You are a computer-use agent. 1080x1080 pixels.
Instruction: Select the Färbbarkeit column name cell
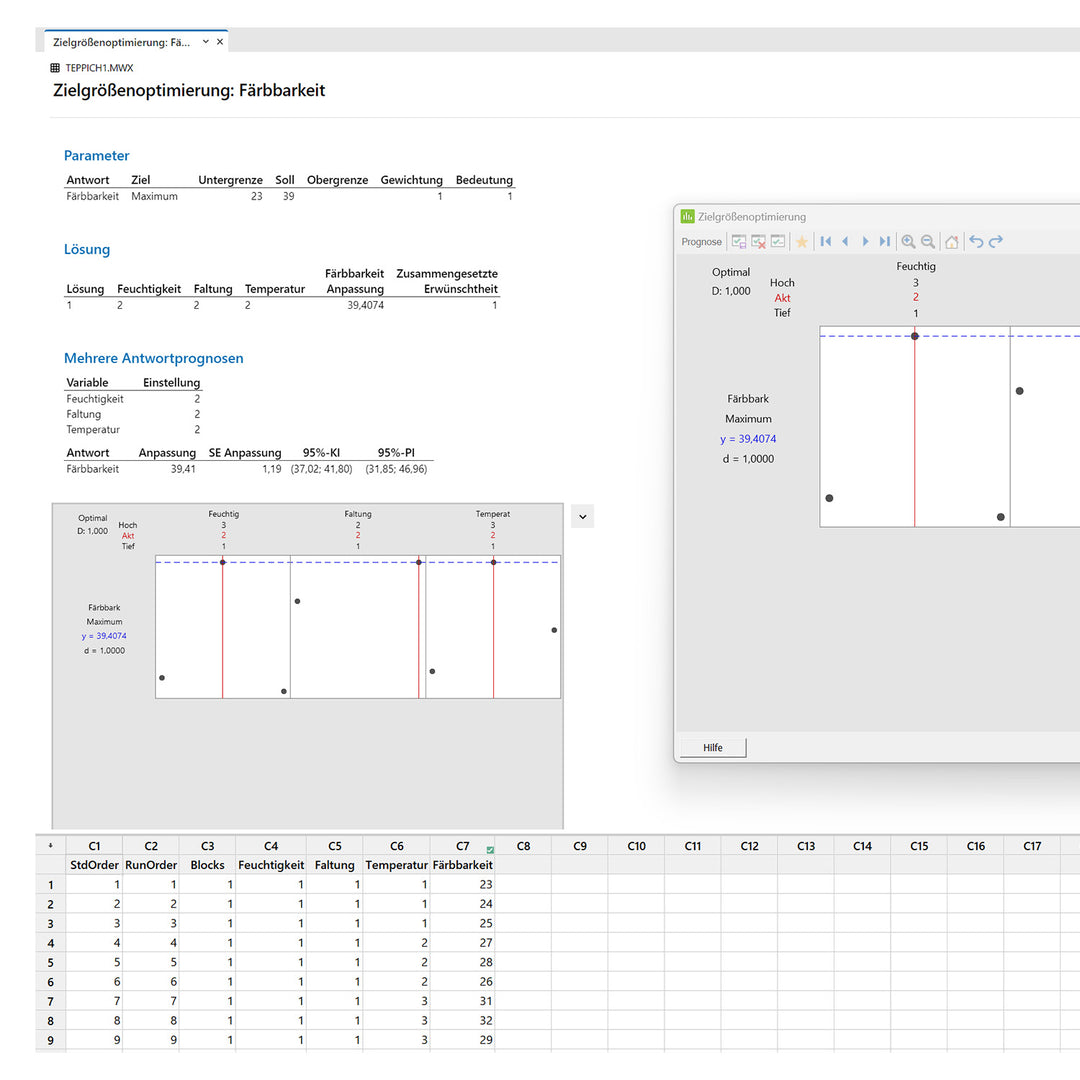[x=462, y=865]
